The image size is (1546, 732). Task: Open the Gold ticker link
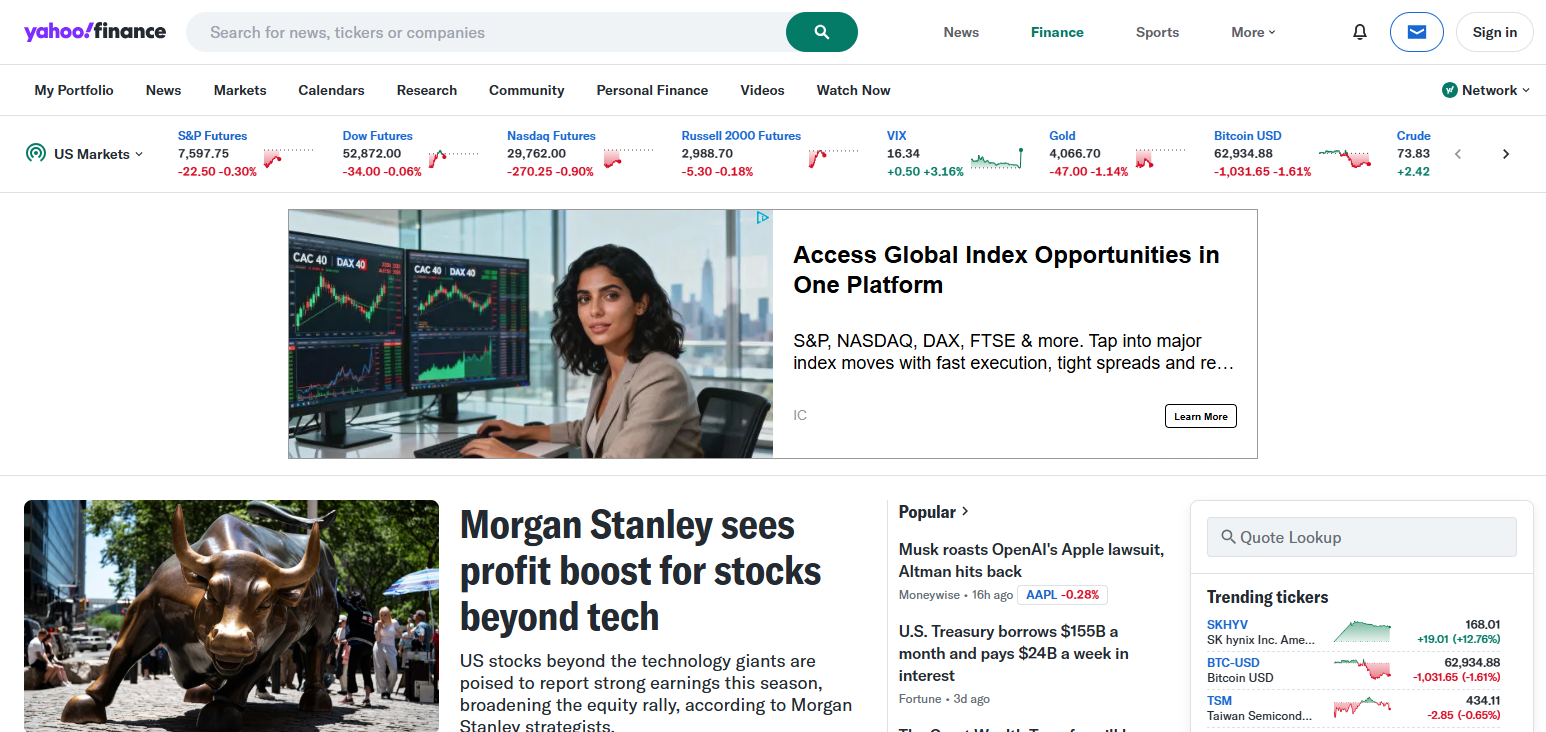tap(1062, 136)
